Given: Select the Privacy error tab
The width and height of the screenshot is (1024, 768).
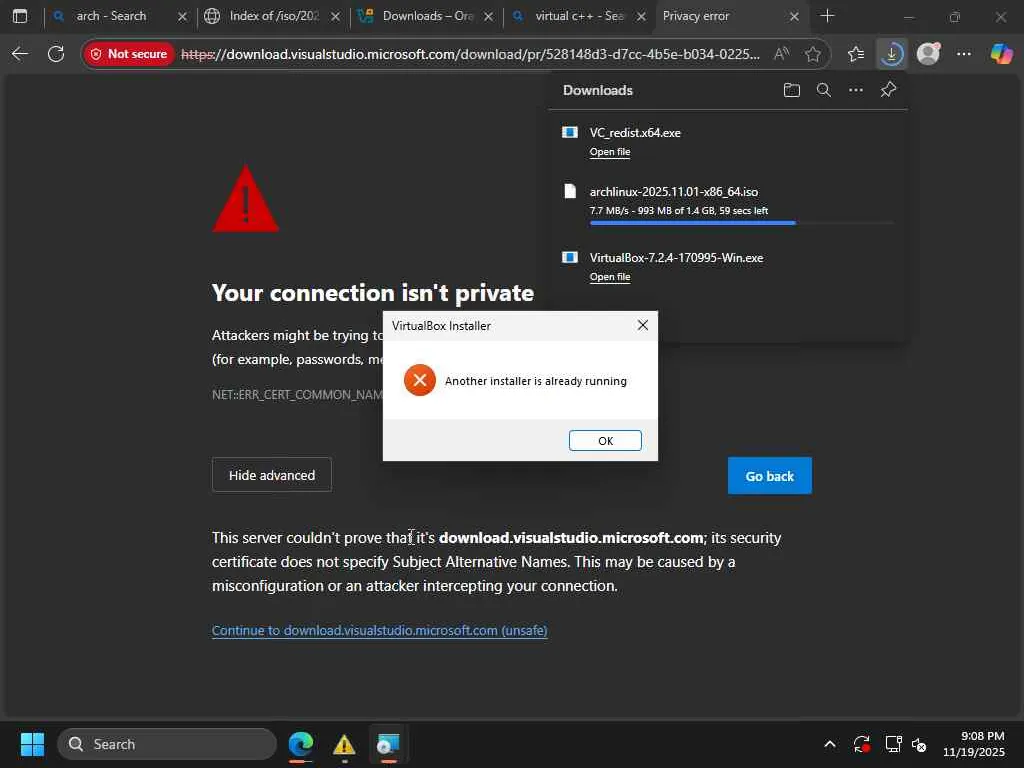Looking at the screenshot, I should click(696, 16).
